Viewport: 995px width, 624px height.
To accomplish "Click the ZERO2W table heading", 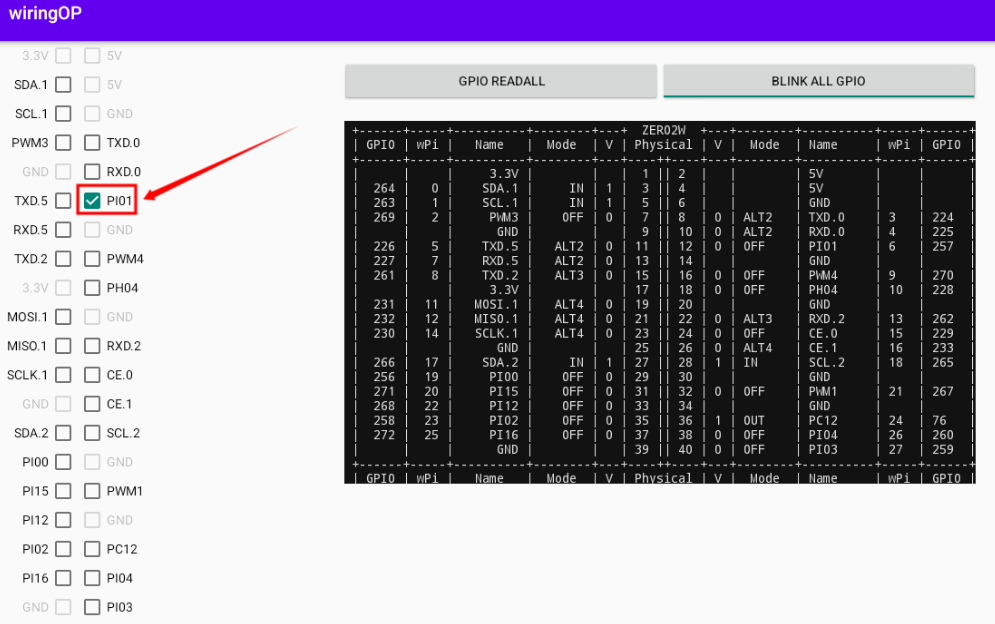I will [663, 130].
